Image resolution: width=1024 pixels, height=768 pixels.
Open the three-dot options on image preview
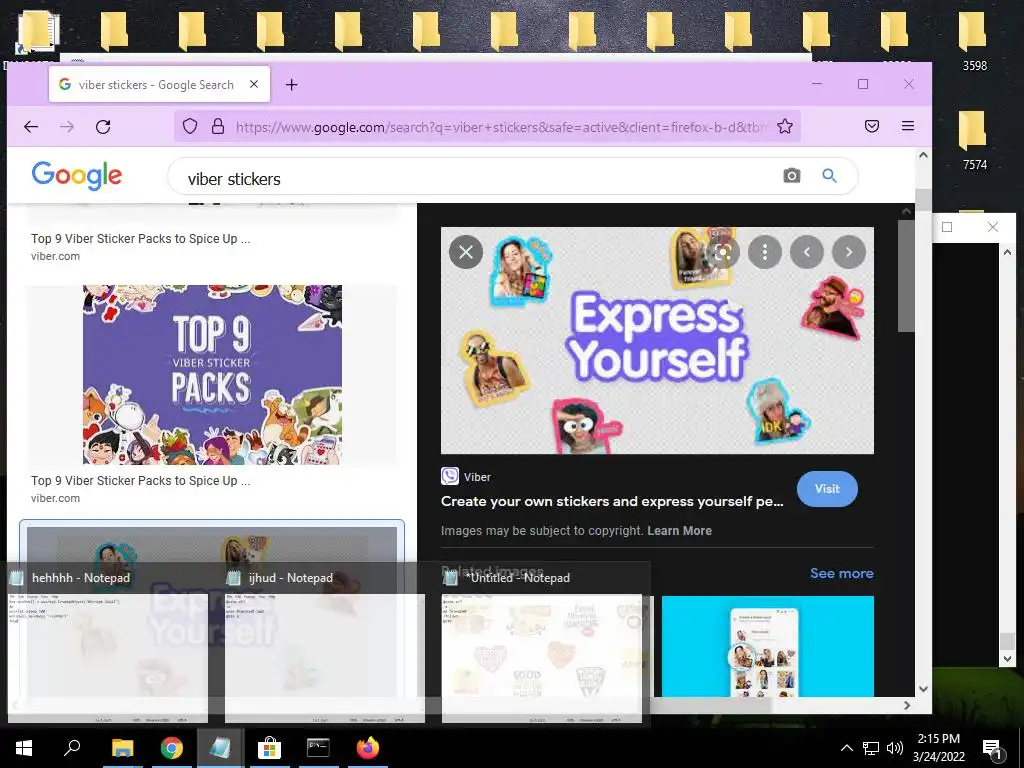[765, 252]
